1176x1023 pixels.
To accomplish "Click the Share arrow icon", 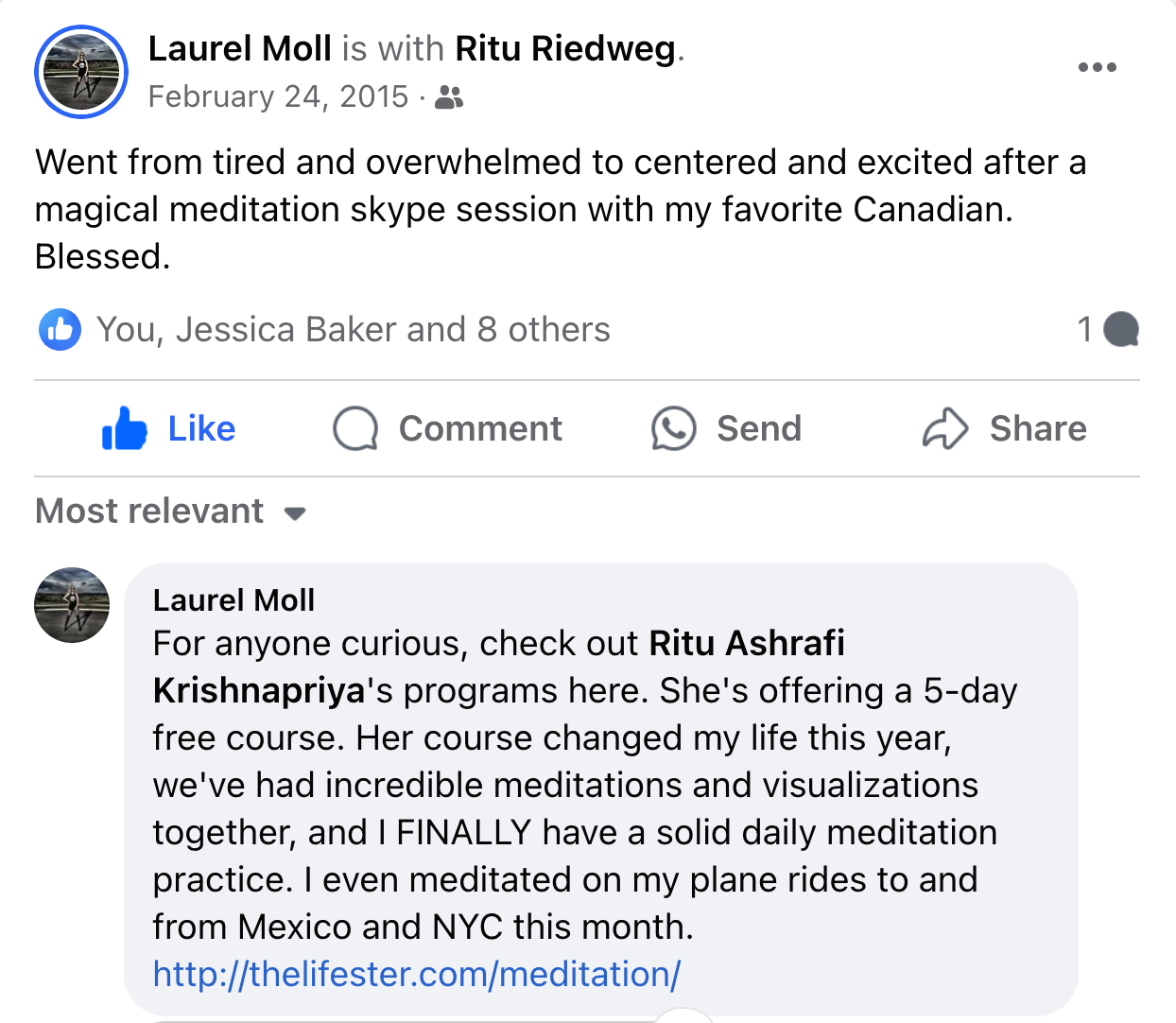I will tap(945, 429).
